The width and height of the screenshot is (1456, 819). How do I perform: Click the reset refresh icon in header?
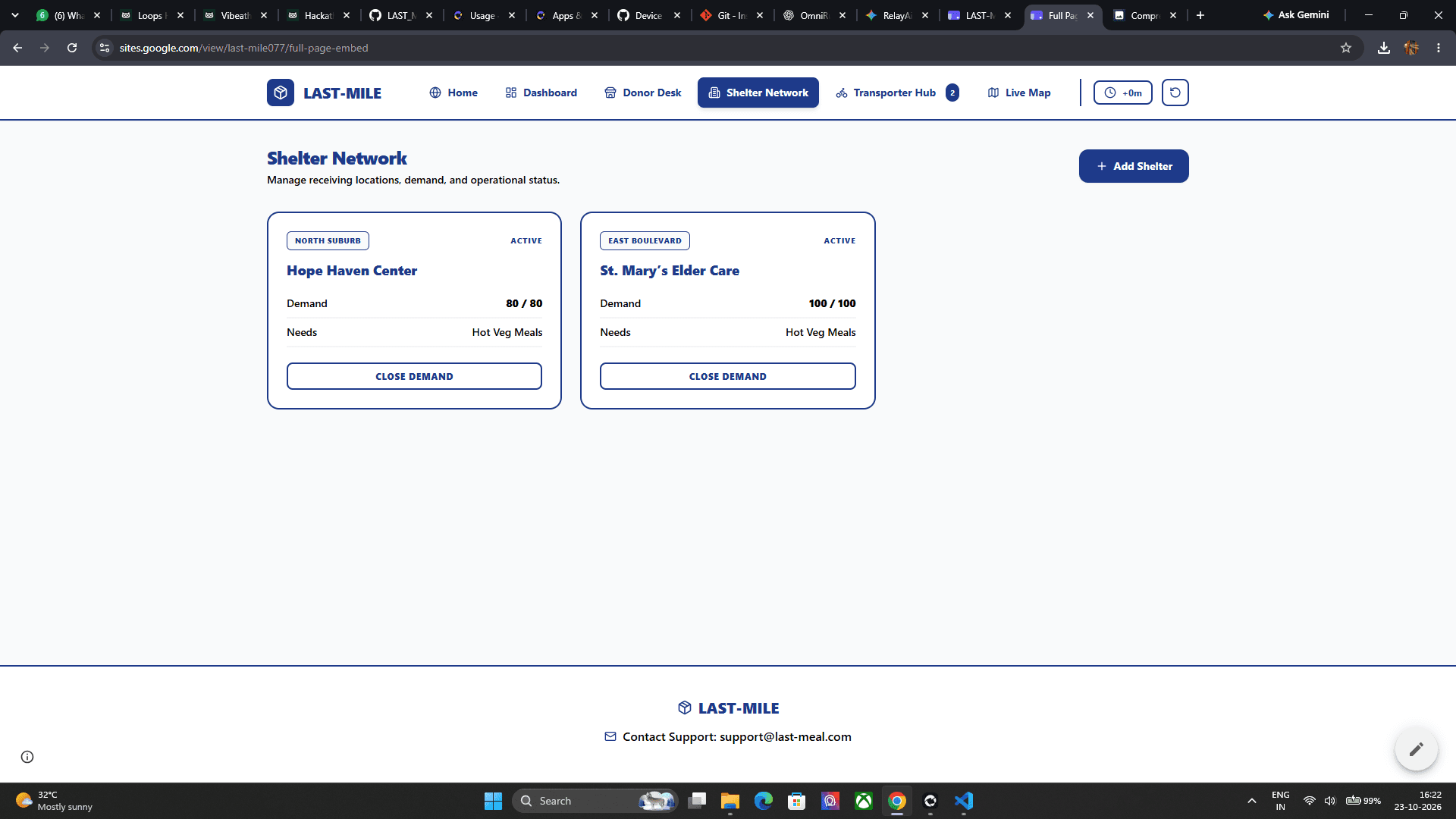1175,93
